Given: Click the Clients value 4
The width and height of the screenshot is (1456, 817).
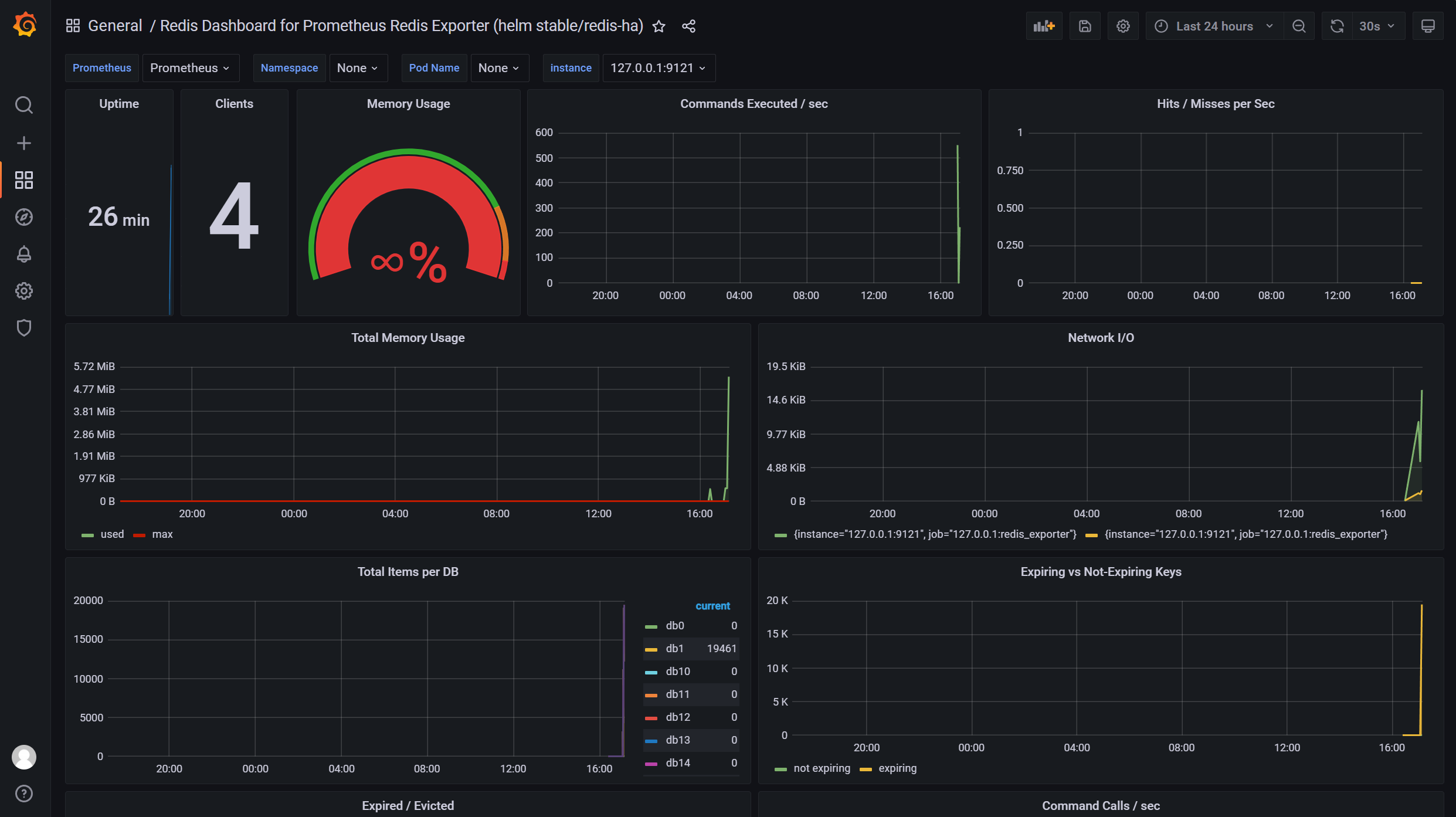Looking at the screenshot, I should coord(234,216).
